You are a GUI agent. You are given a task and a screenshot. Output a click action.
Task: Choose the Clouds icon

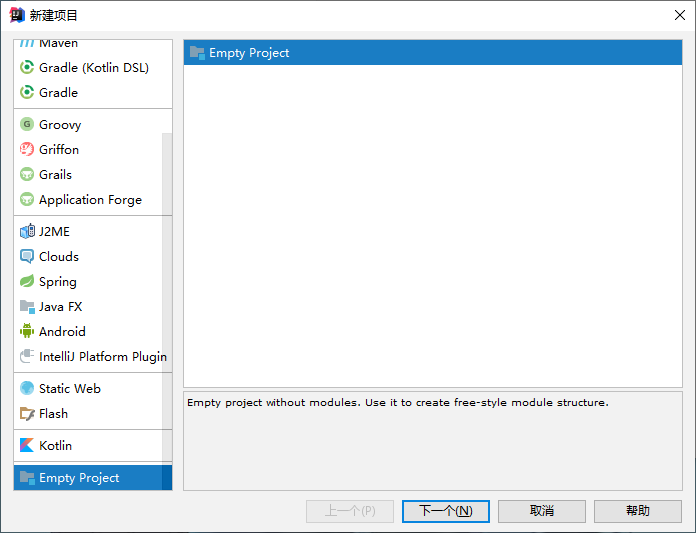(27, 257)
